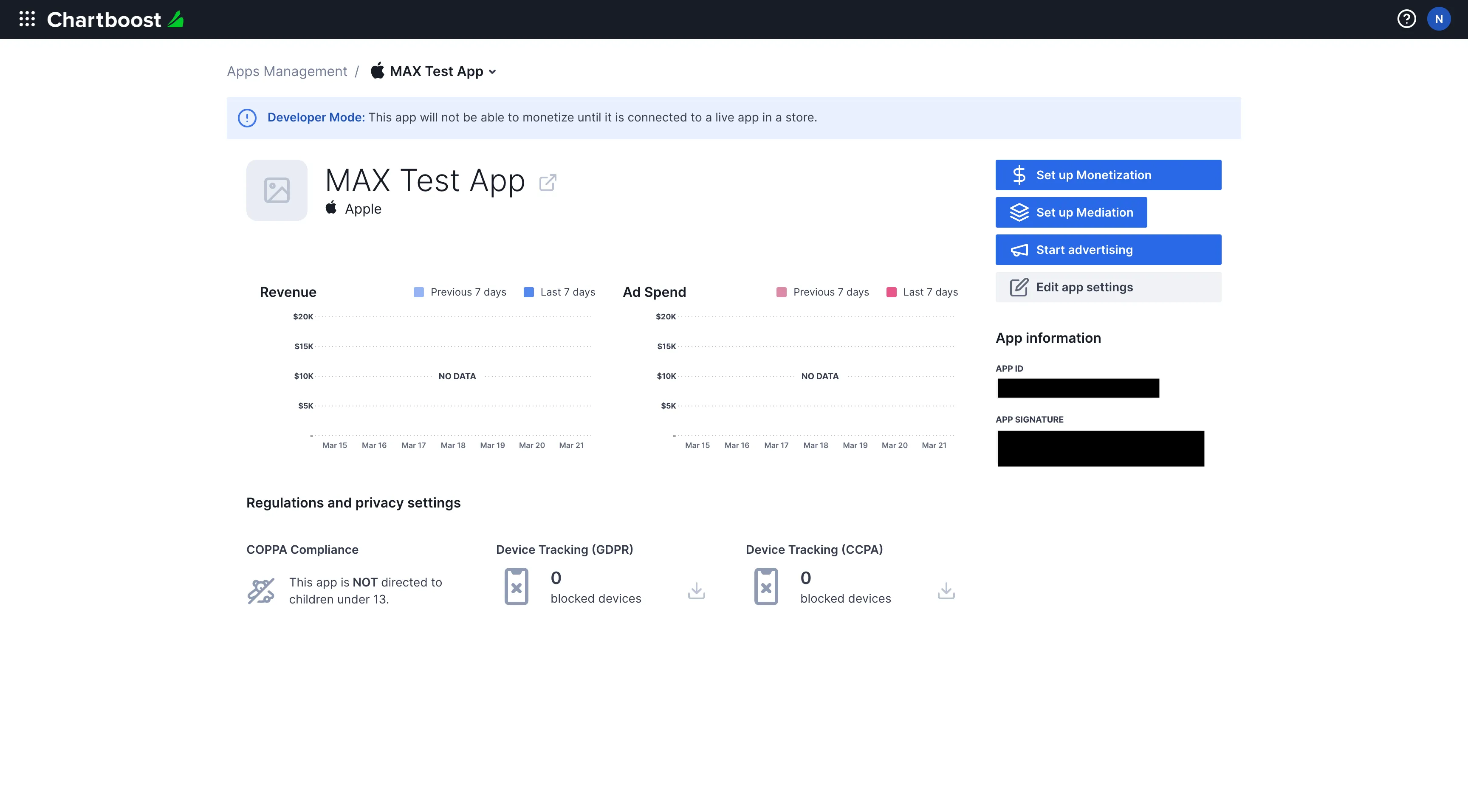Click the Chartboost logo
Viewport: 1468px width, 812px height.
point(115,20)
